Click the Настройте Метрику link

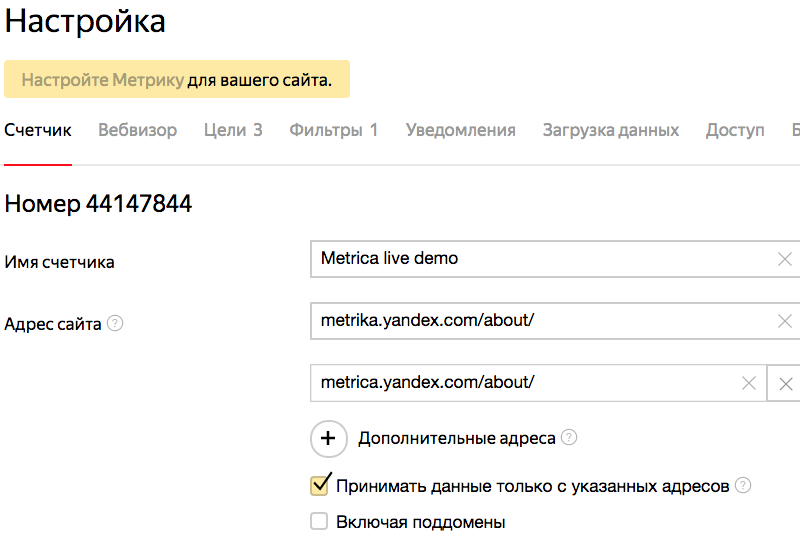(x=103, y=80)
